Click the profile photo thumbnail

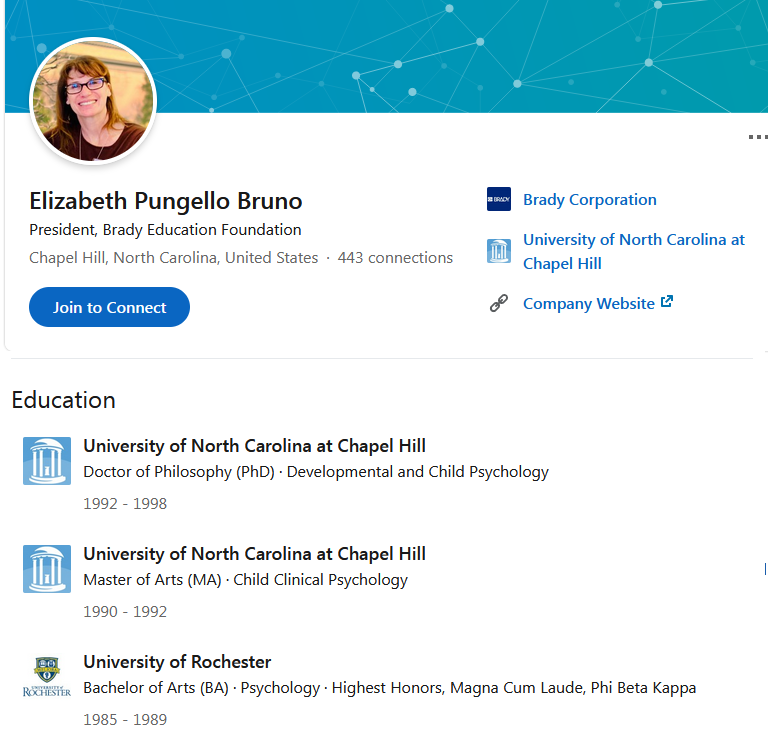93,101
